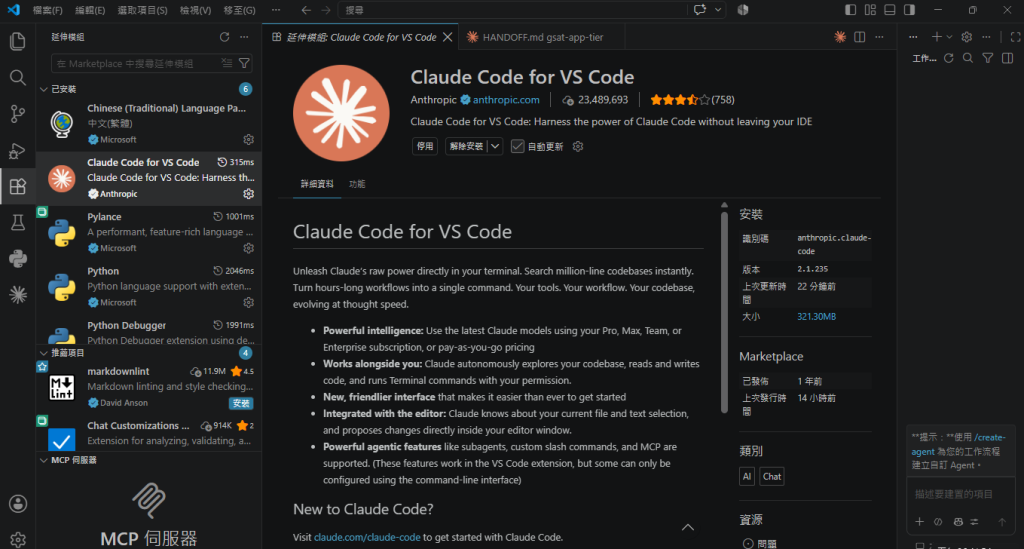Screen dimensions: 1024x549
Task: Navigate back with the left arrow
Action: (x=306, y=10)
